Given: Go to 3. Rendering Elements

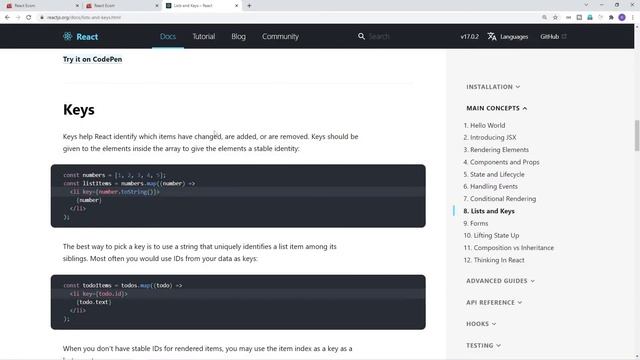Looking at the screenshot, I should pyautogui.click(x=496, y=150).
